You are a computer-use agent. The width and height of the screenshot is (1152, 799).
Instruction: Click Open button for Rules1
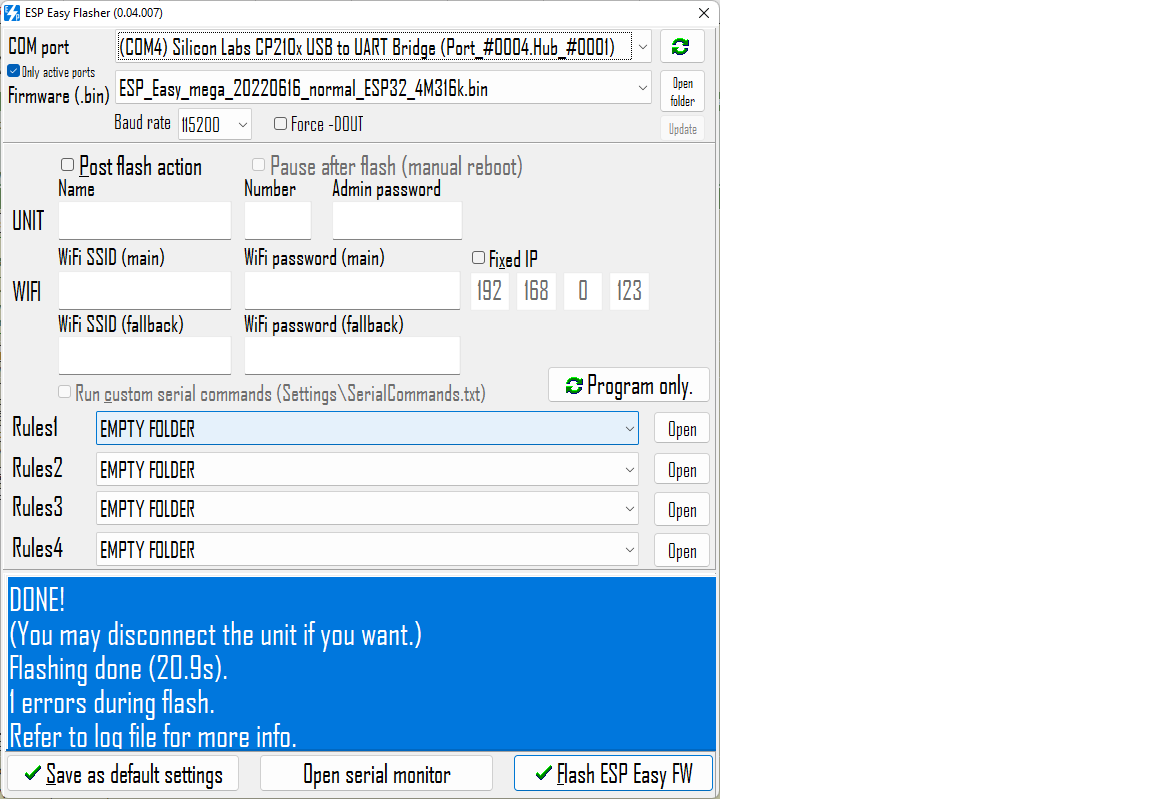(x=682, y=430)
